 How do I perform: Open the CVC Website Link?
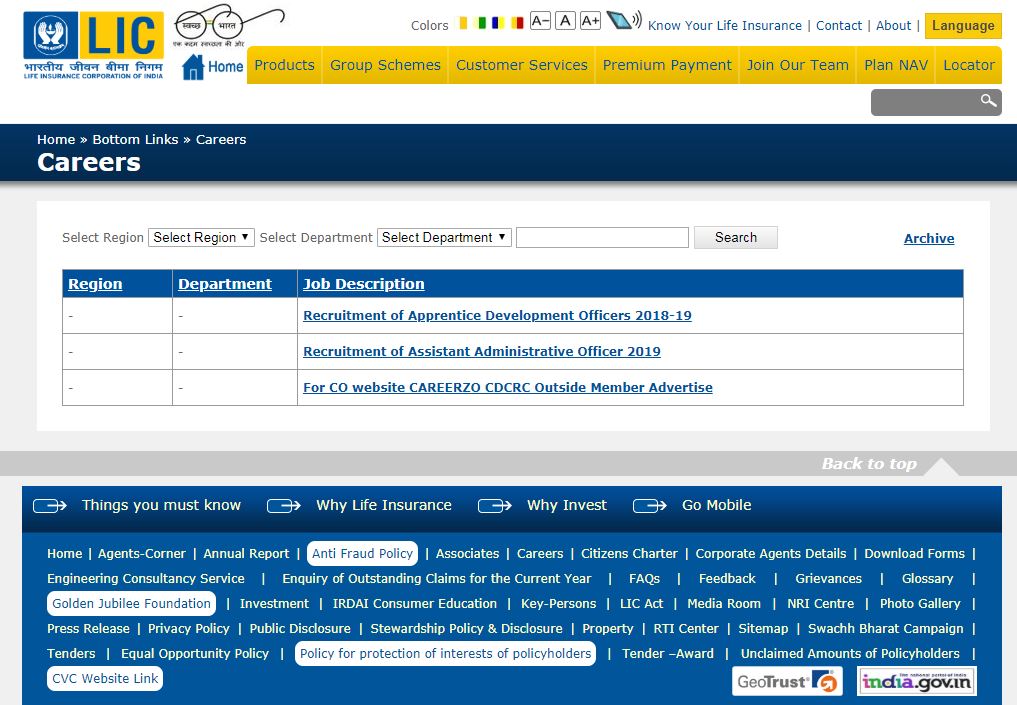(105, 678)
